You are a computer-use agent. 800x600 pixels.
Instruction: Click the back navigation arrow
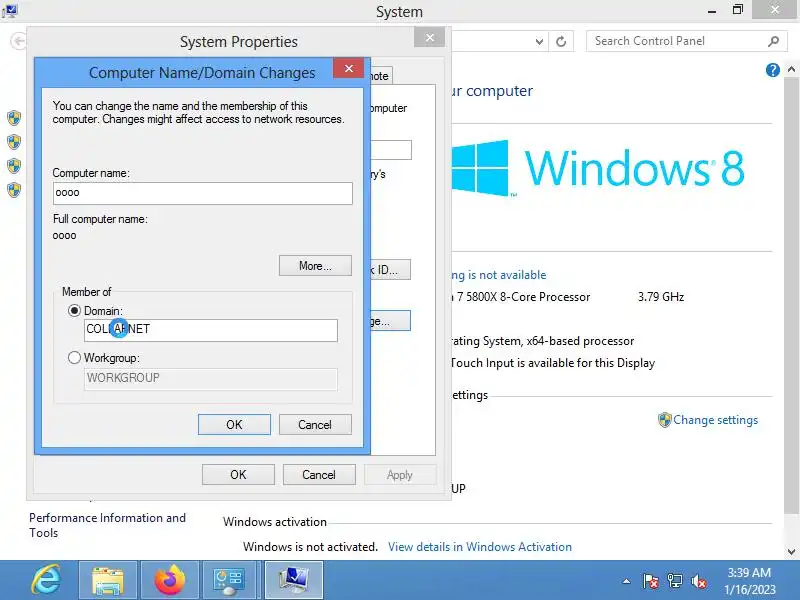[x=18, y=41]
